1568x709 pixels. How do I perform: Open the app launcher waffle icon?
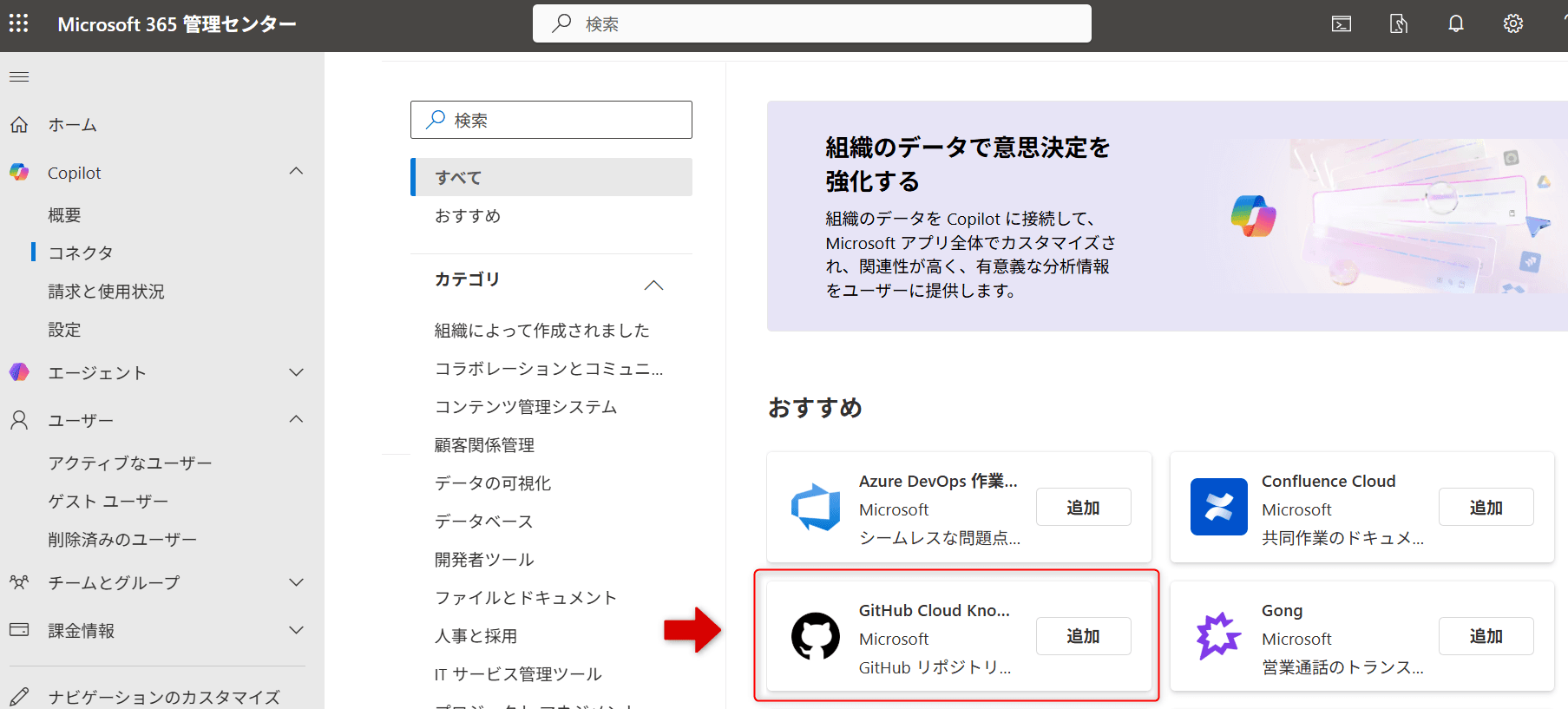point(19,23)
